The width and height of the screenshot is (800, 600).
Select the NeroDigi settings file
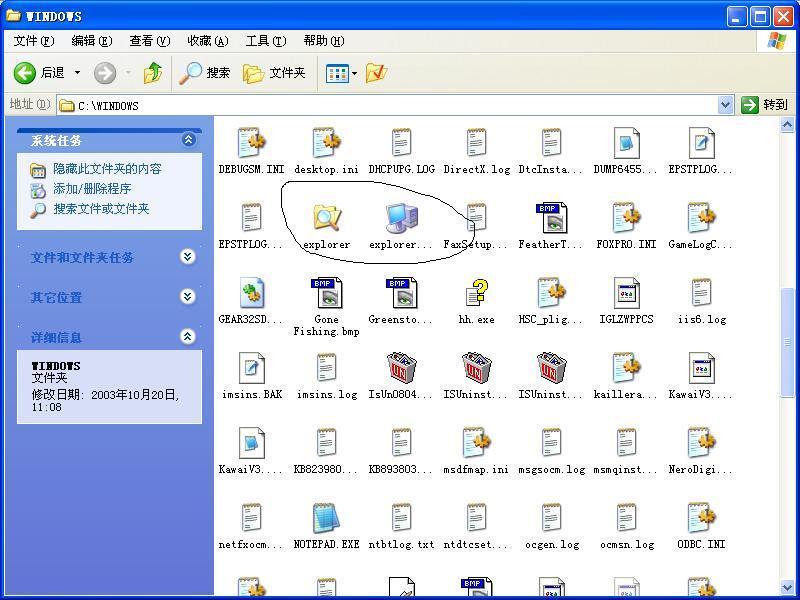click(701, 451)
